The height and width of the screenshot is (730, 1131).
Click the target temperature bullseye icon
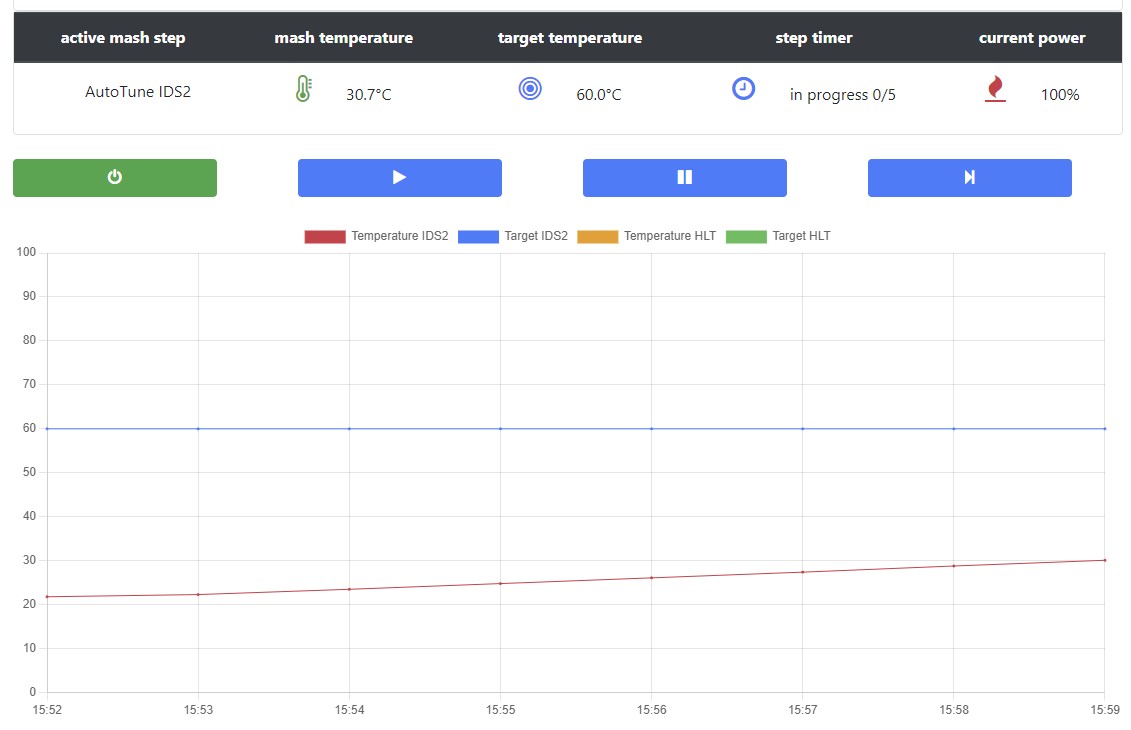[x=530, y=89]
